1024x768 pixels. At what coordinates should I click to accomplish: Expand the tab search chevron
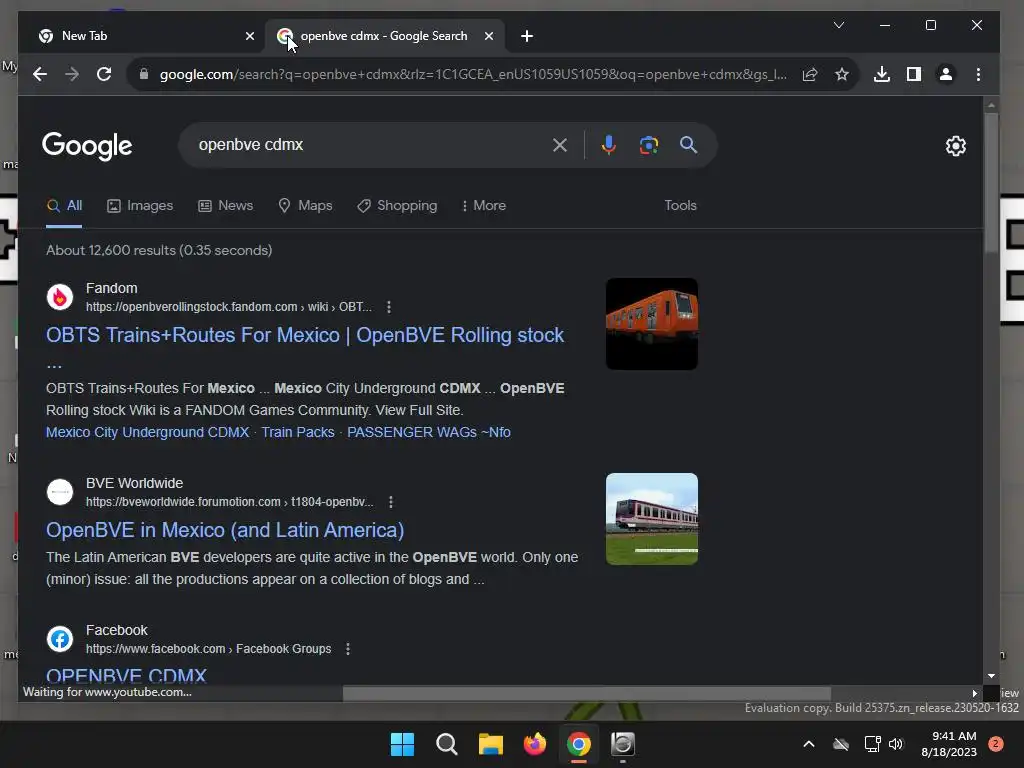[x=839, y=25]
